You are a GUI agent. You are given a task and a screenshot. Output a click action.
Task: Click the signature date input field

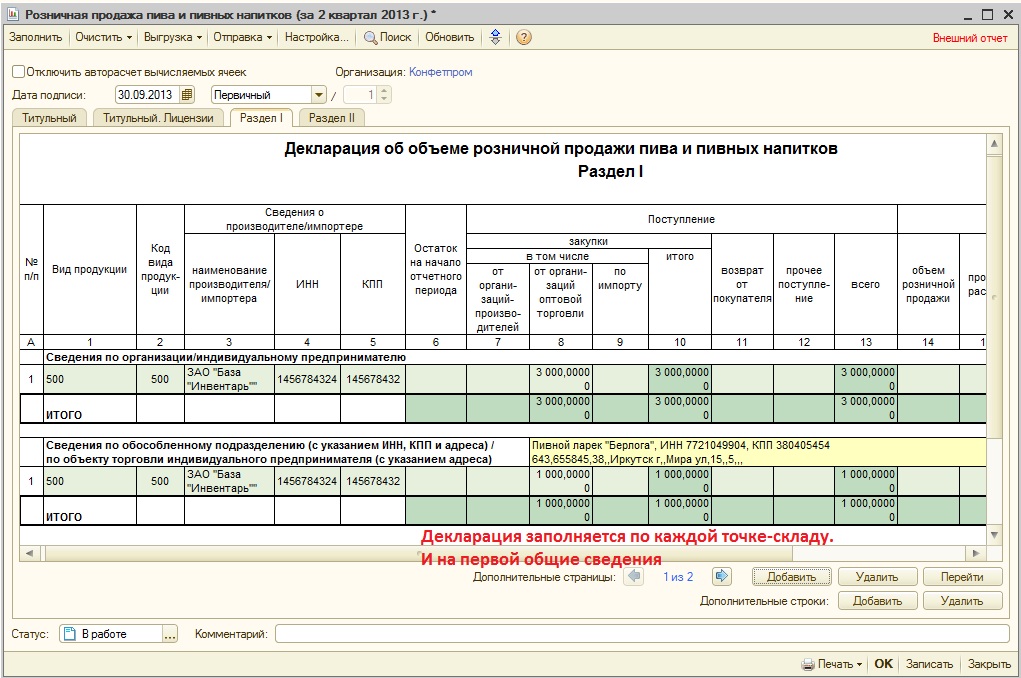coord(147,95)
